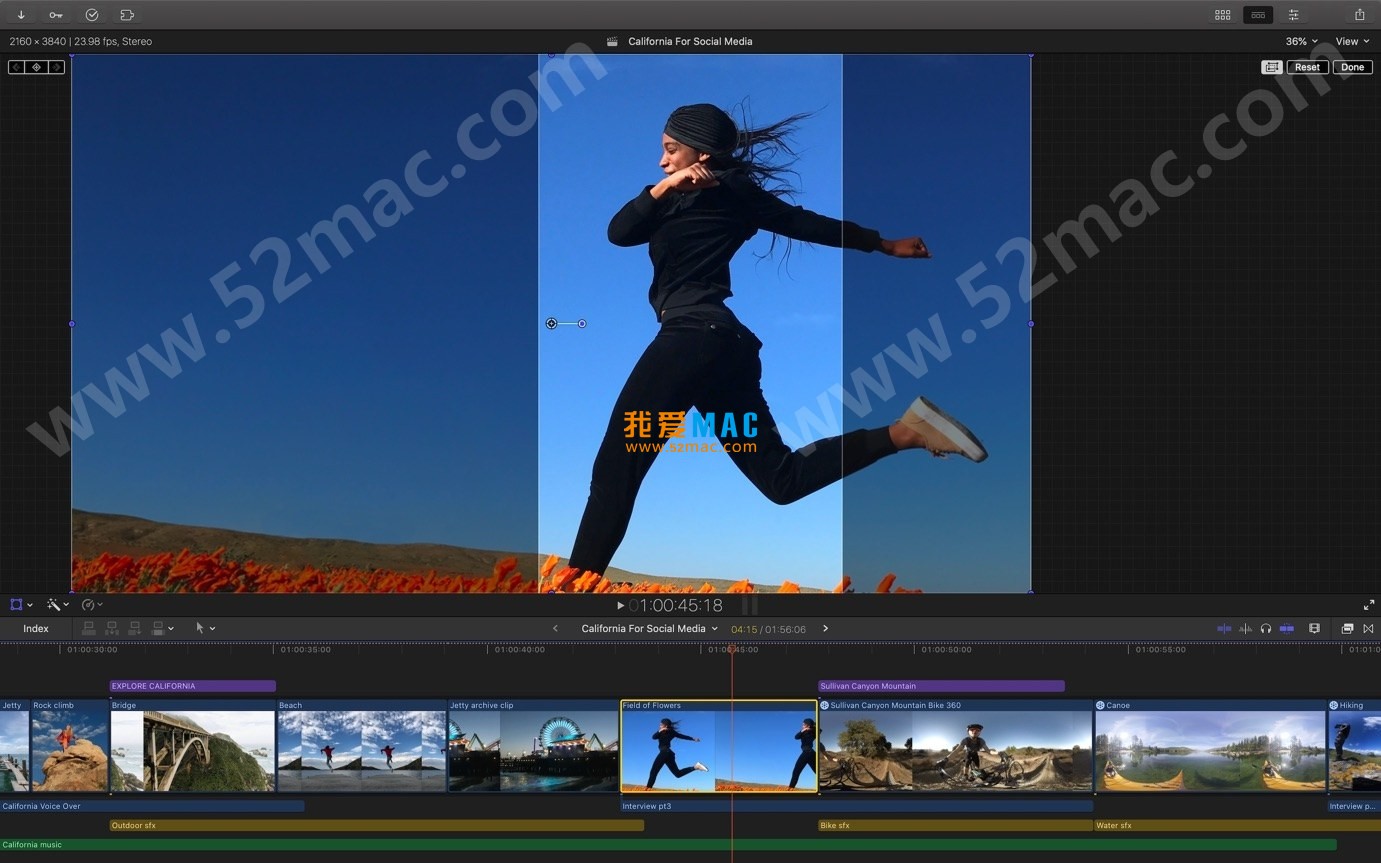Toggle the browser panel grid icon
Screen dimensions: 1381x863
[x=1222, y=15]
